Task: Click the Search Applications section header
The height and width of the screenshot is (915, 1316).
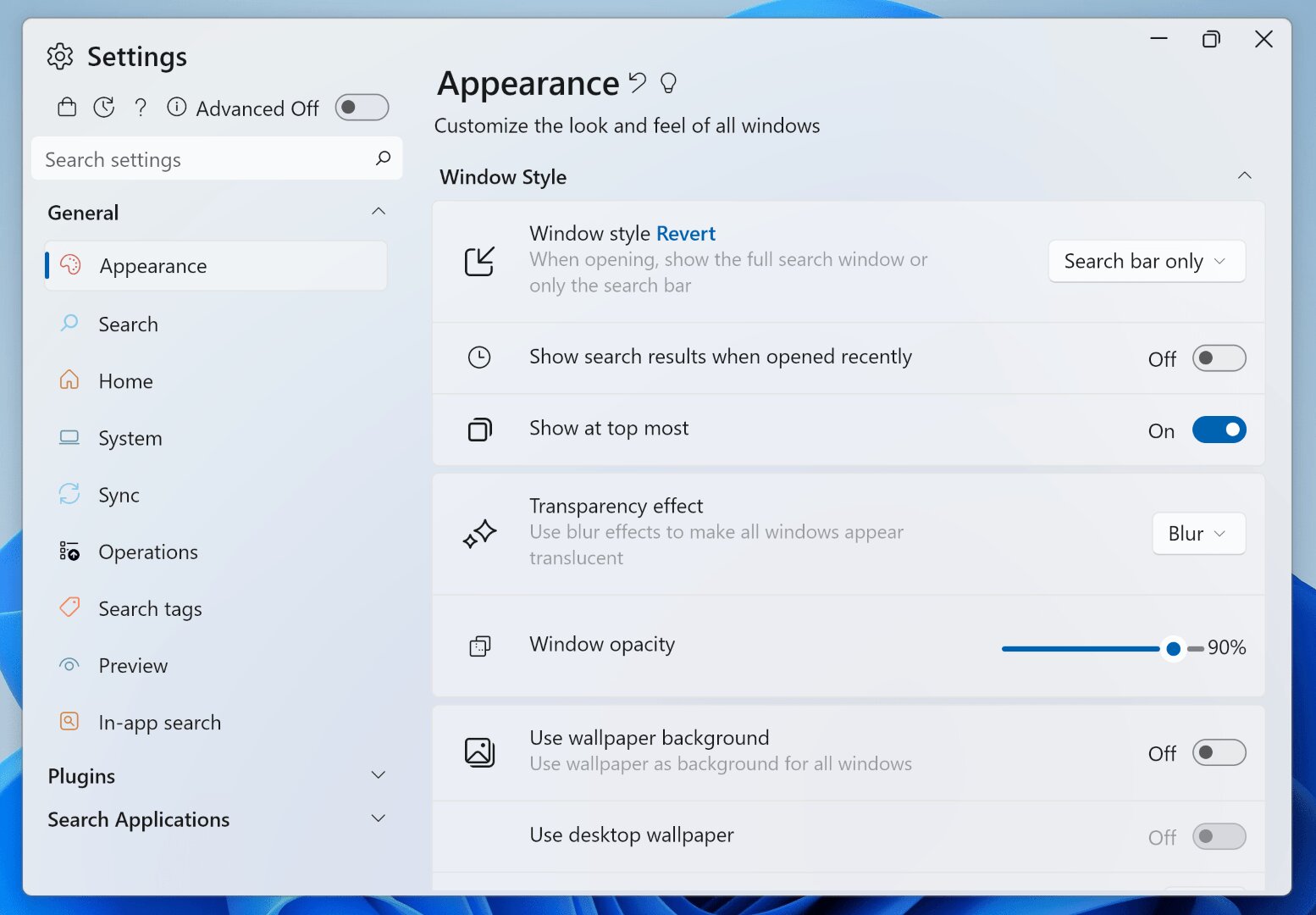Action: [217, 818]
